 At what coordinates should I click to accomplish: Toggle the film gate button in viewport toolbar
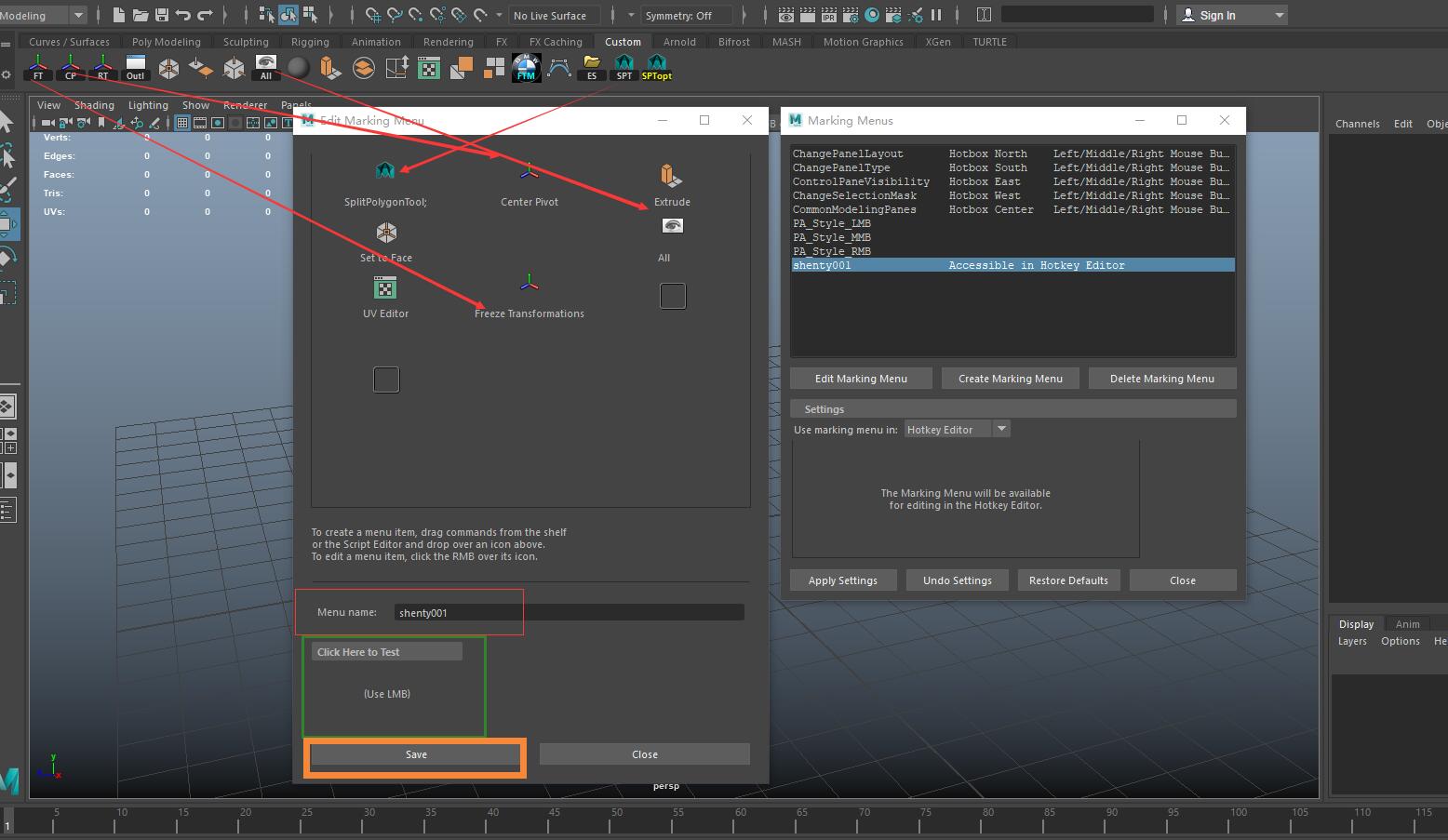[x=200, y=123]
